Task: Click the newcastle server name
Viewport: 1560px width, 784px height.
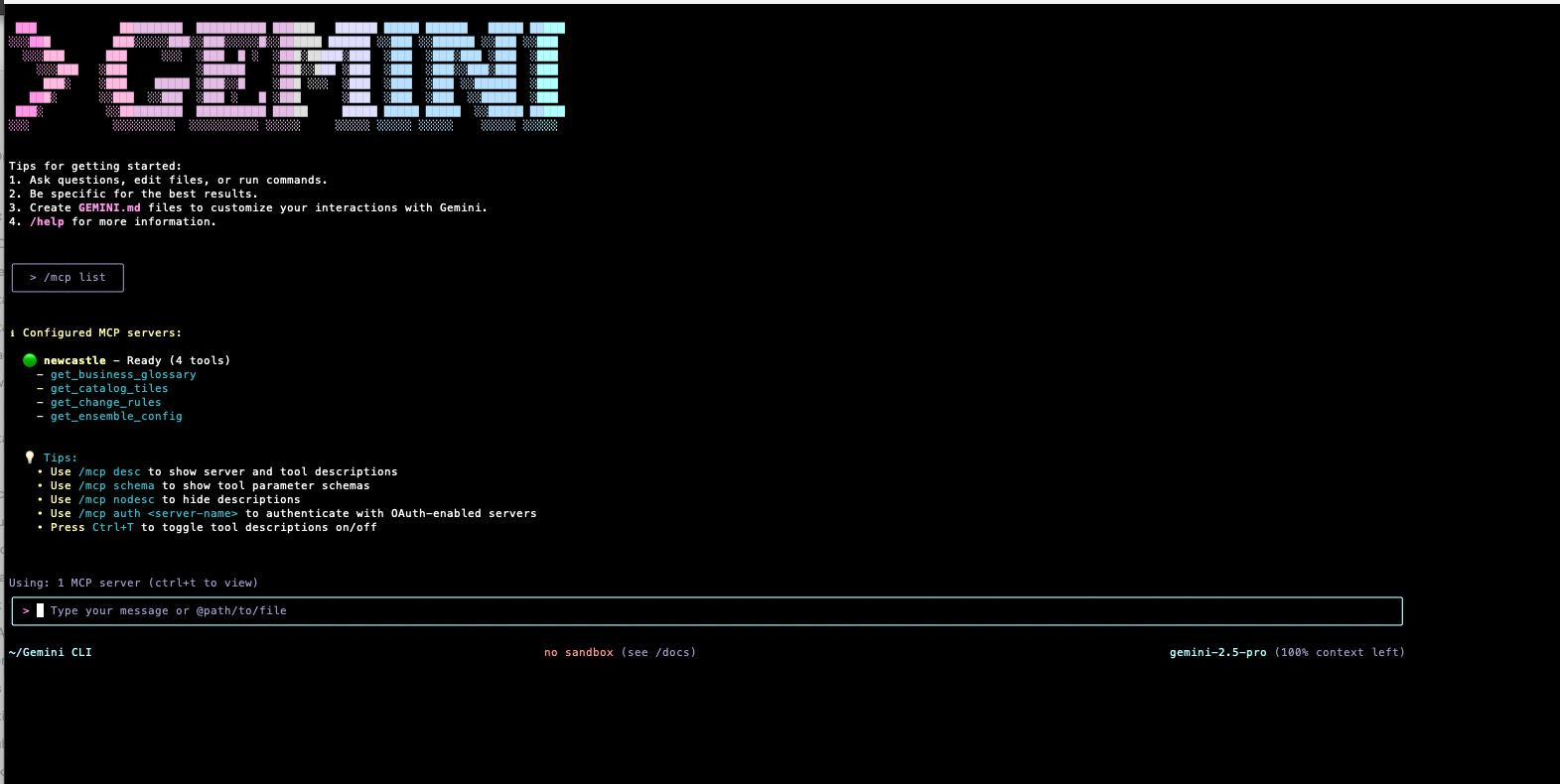Action: [74, 361]
